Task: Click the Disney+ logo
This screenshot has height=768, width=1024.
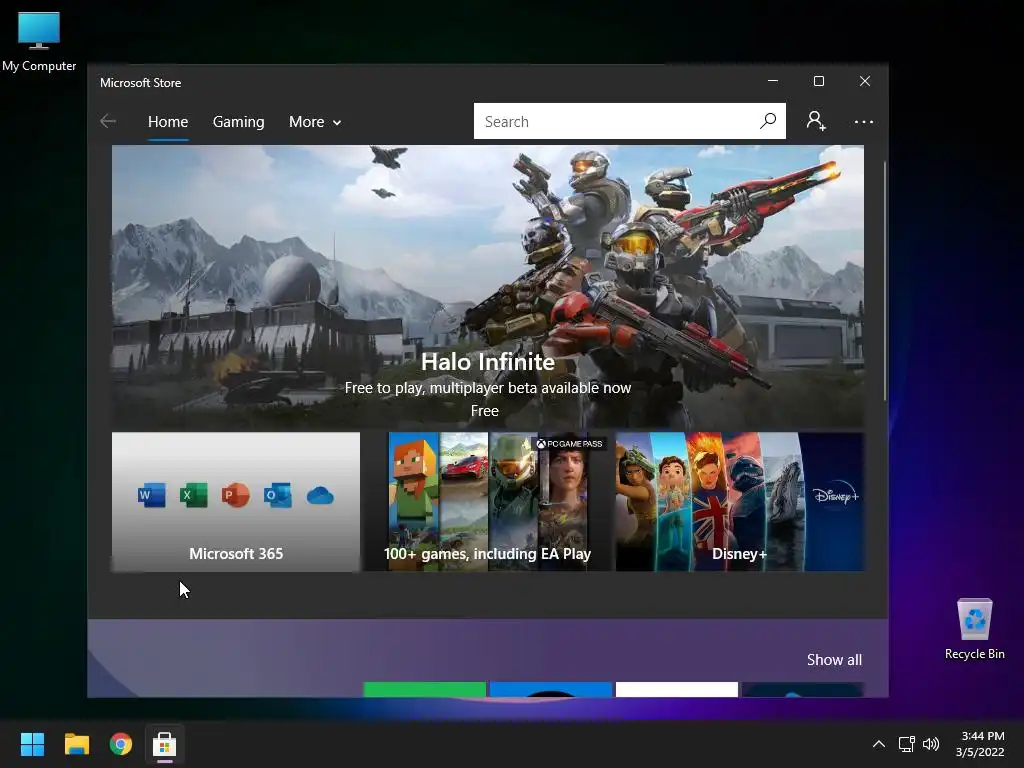Action: (836, 494)
